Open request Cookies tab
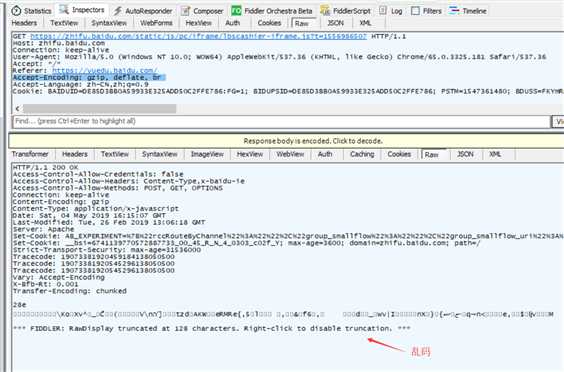This screenshot has width=564, height=372. 269,23
